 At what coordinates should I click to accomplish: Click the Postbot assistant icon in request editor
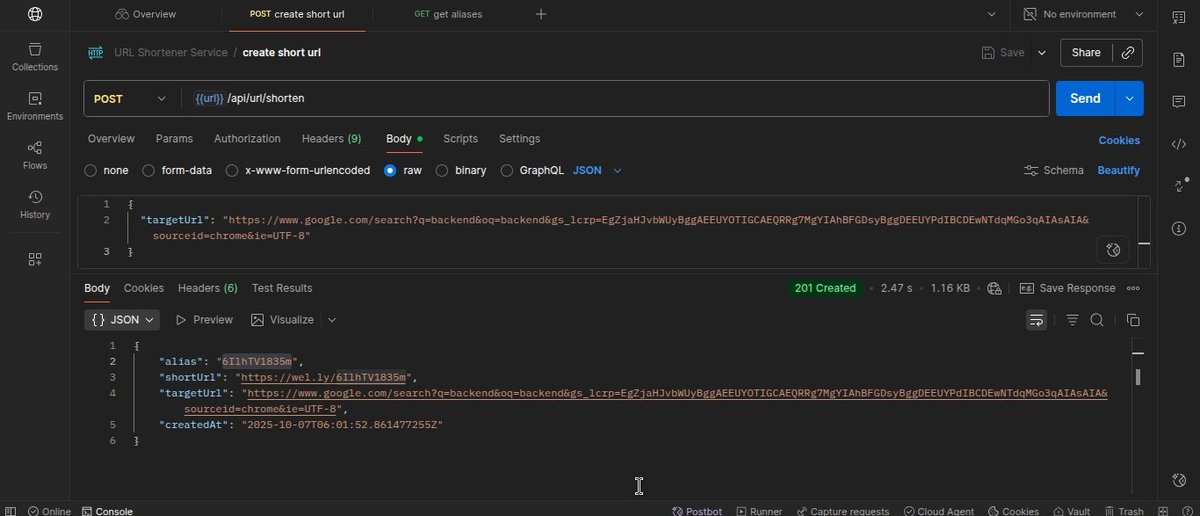pos(1114,249)
